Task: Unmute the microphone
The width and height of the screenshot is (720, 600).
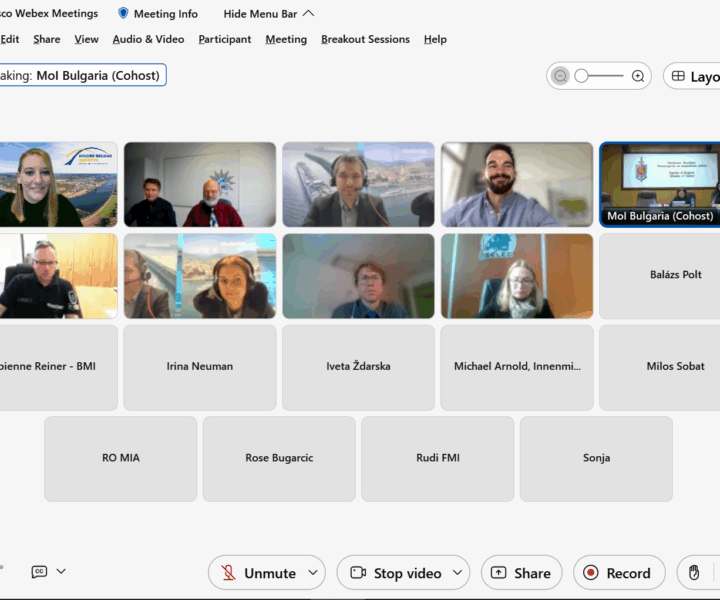Action: pos(258,573)
